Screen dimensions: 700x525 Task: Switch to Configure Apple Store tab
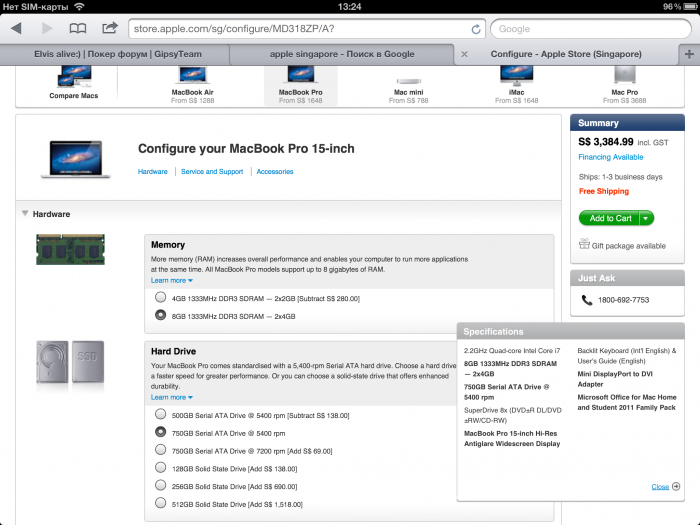(x=566, y=54)
